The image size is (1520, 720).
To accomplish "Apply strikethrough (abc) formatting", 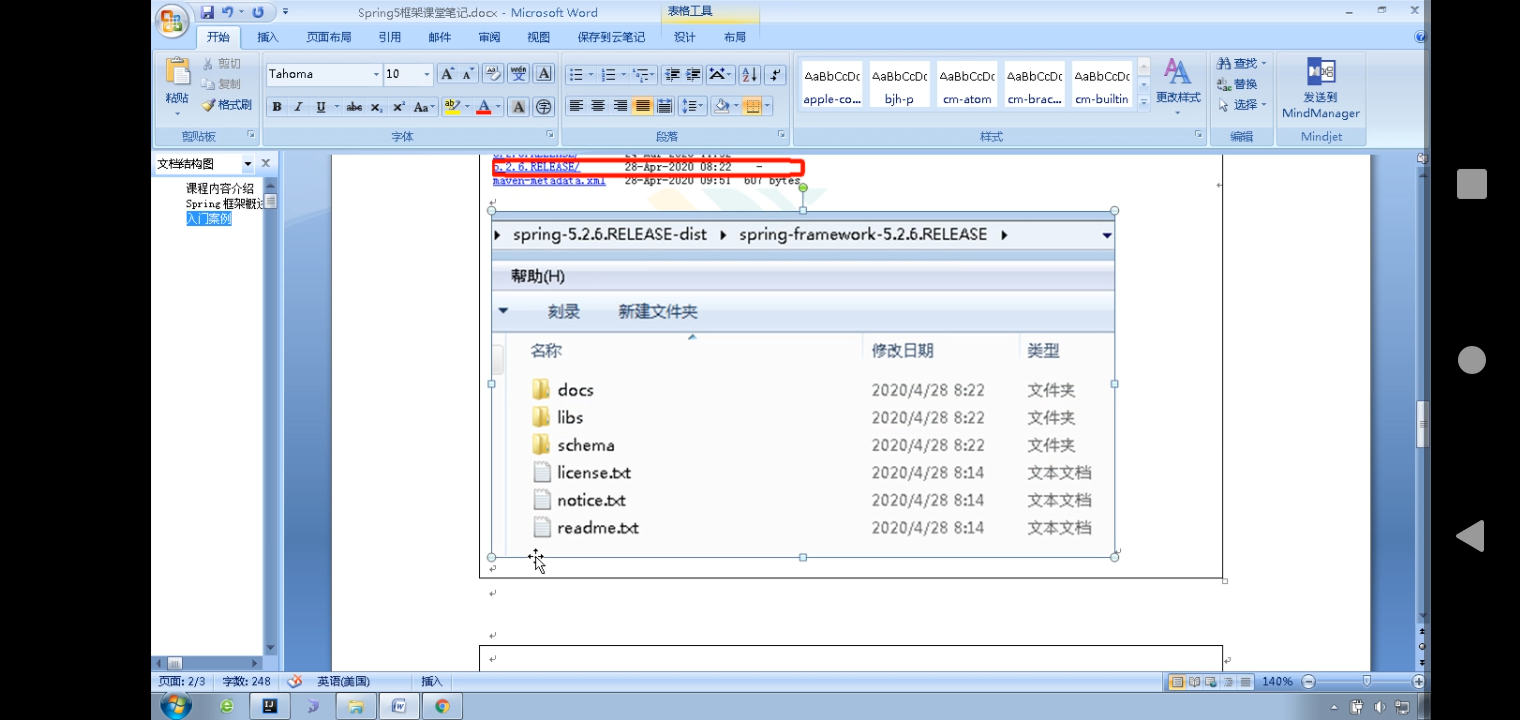I will pyautogui.click(x=354, y=107).
